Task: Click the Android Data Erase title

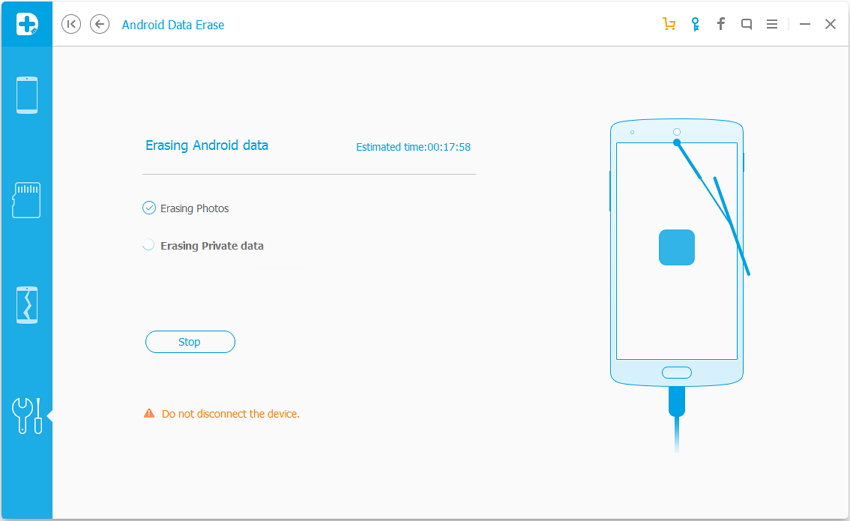Action: point(173,25)
